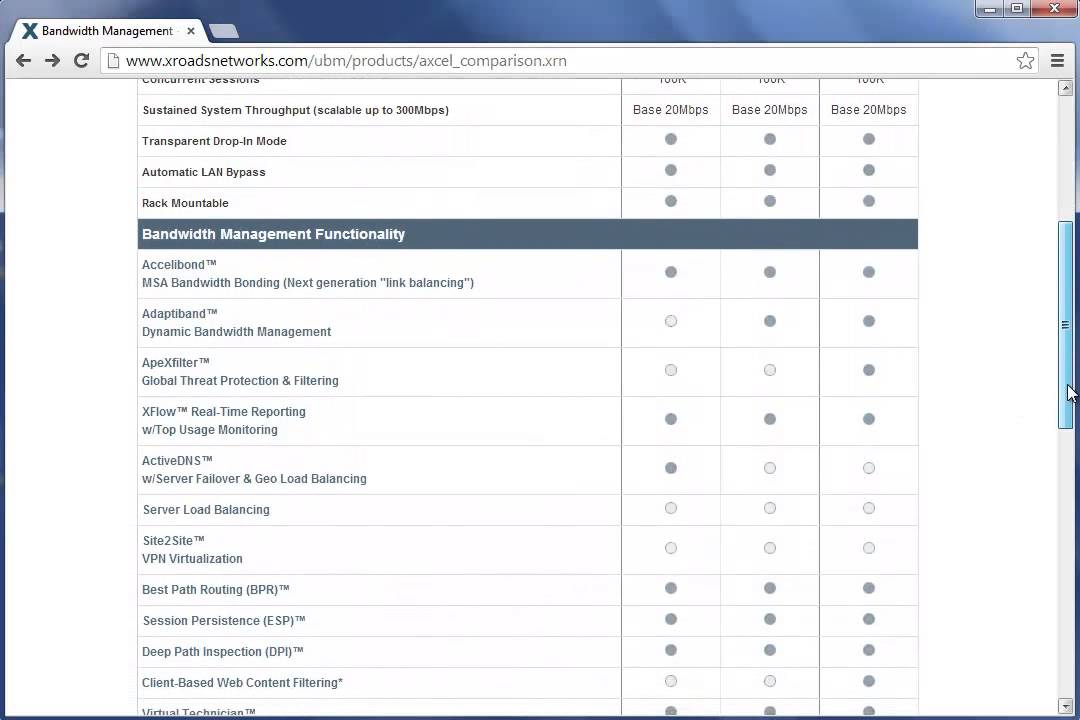Screen dimensions: 1080x720
Task: Click Global Threat Protection & Filtering text
Action: point(240,380)
